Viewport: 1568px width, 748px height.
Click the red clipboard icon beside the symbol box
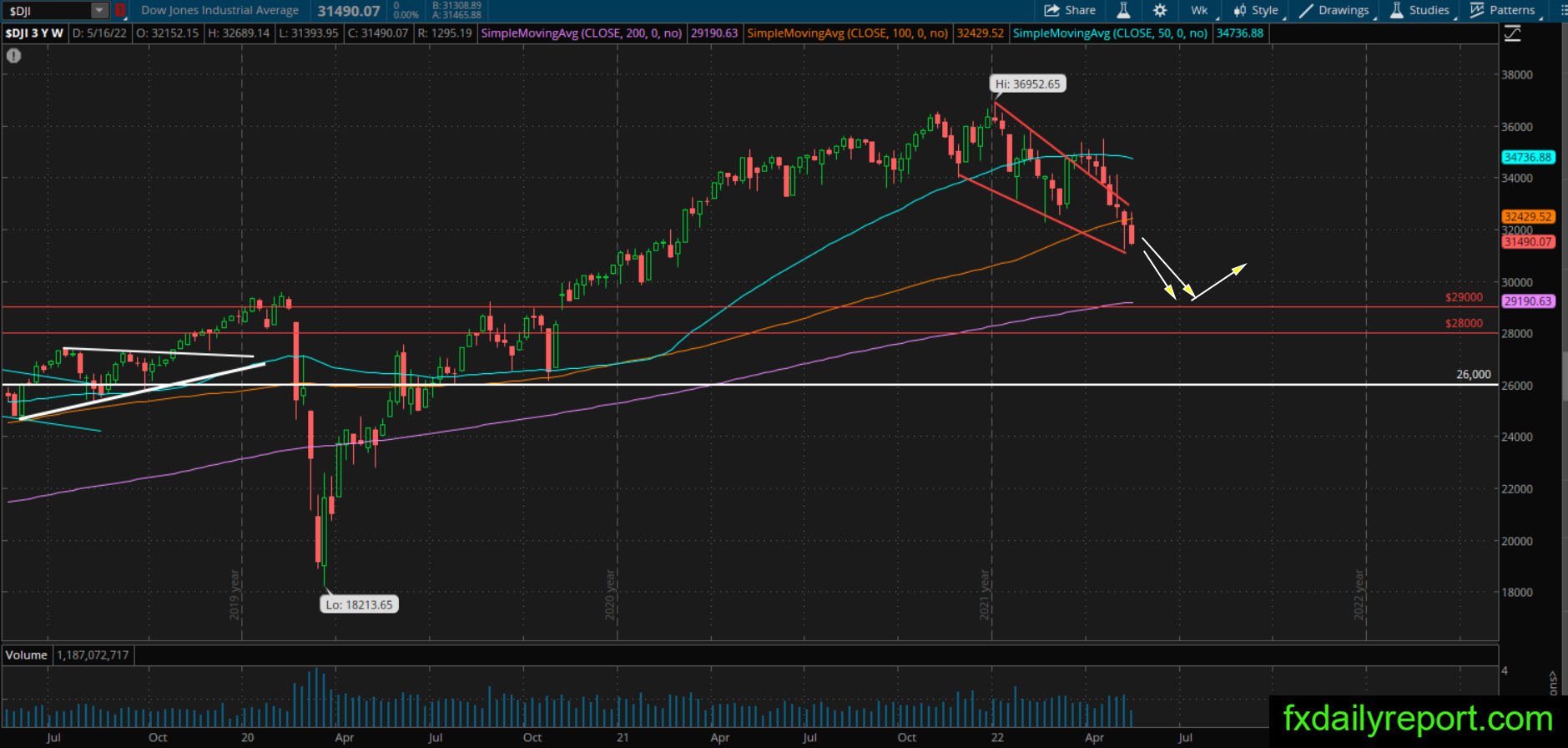(x=120, y=11)
